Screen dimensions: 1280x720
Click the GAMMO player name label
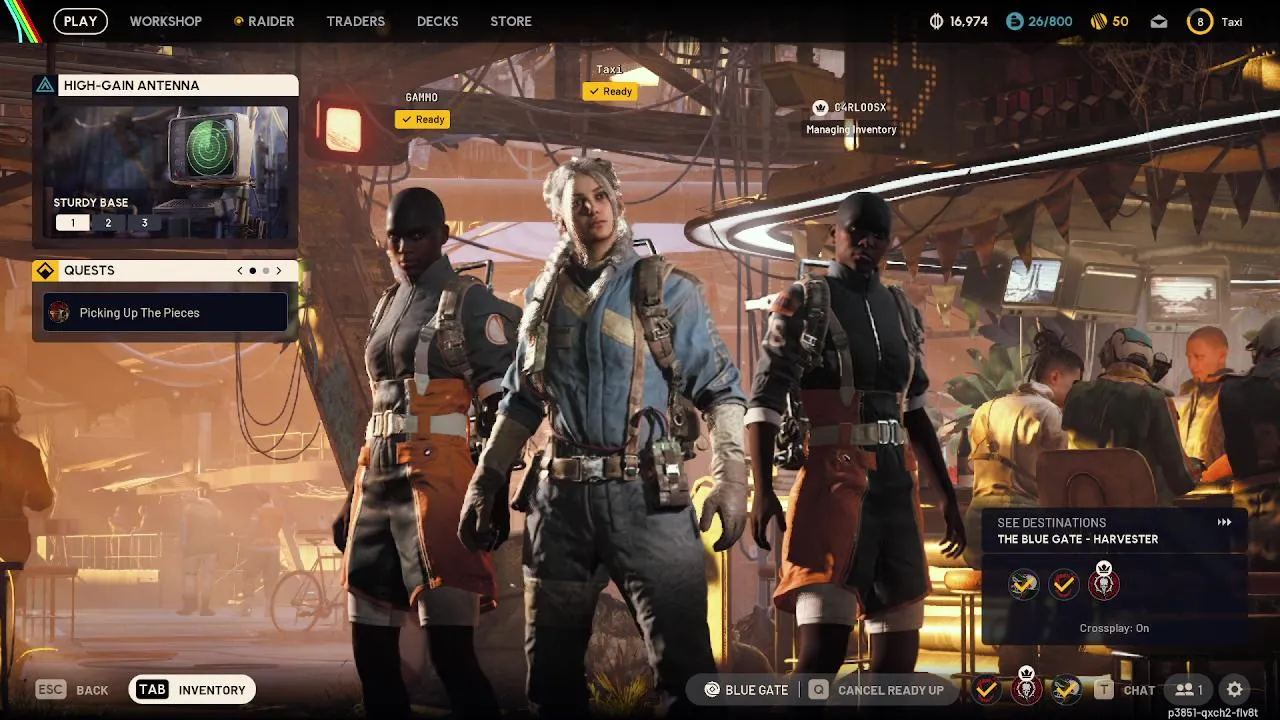[421, 97]
